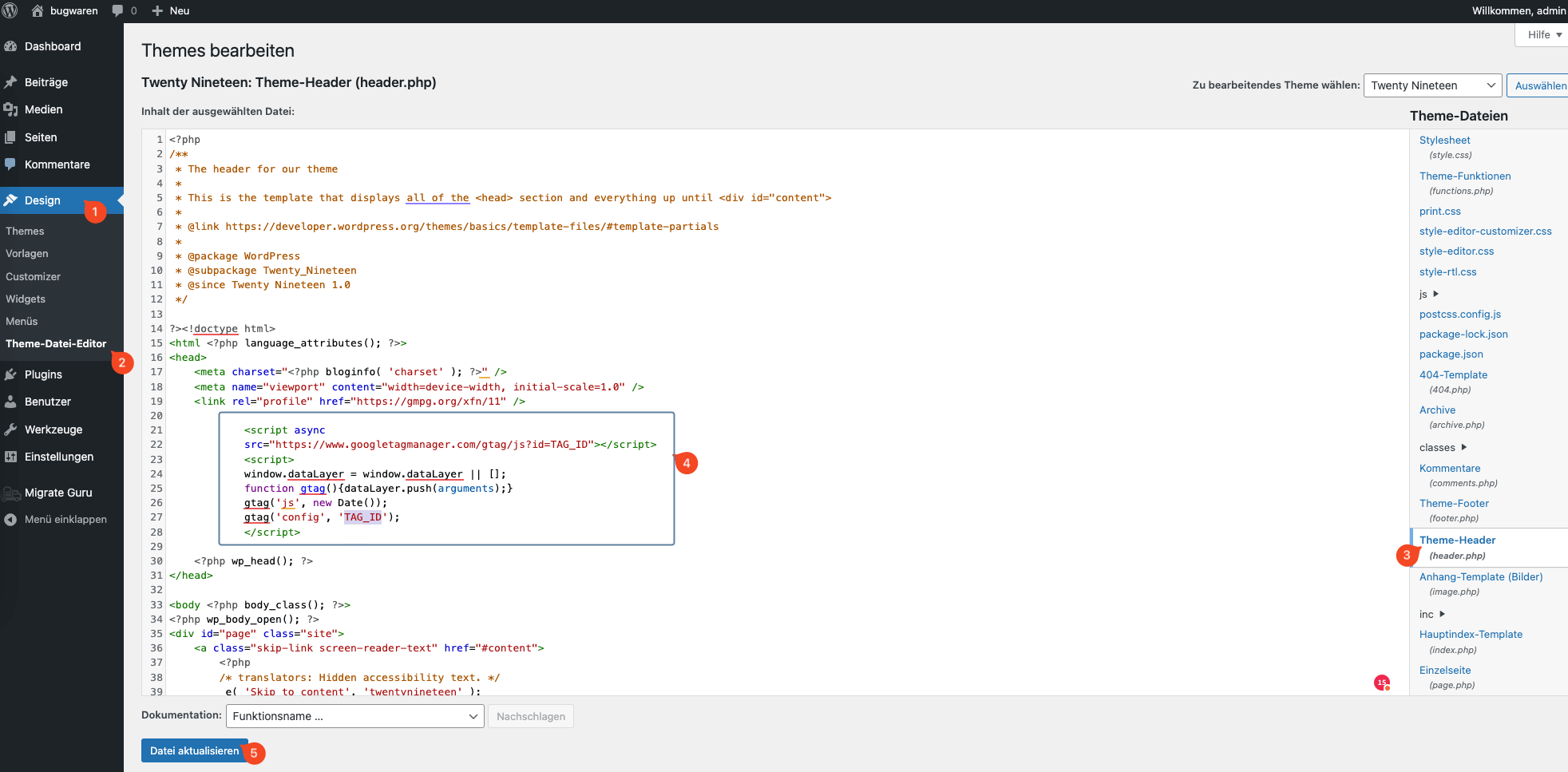This screenshot has height=772, width=1568.
Task: Click the Werkzeuge wrench icon
Action: click(x=11, y=429)
